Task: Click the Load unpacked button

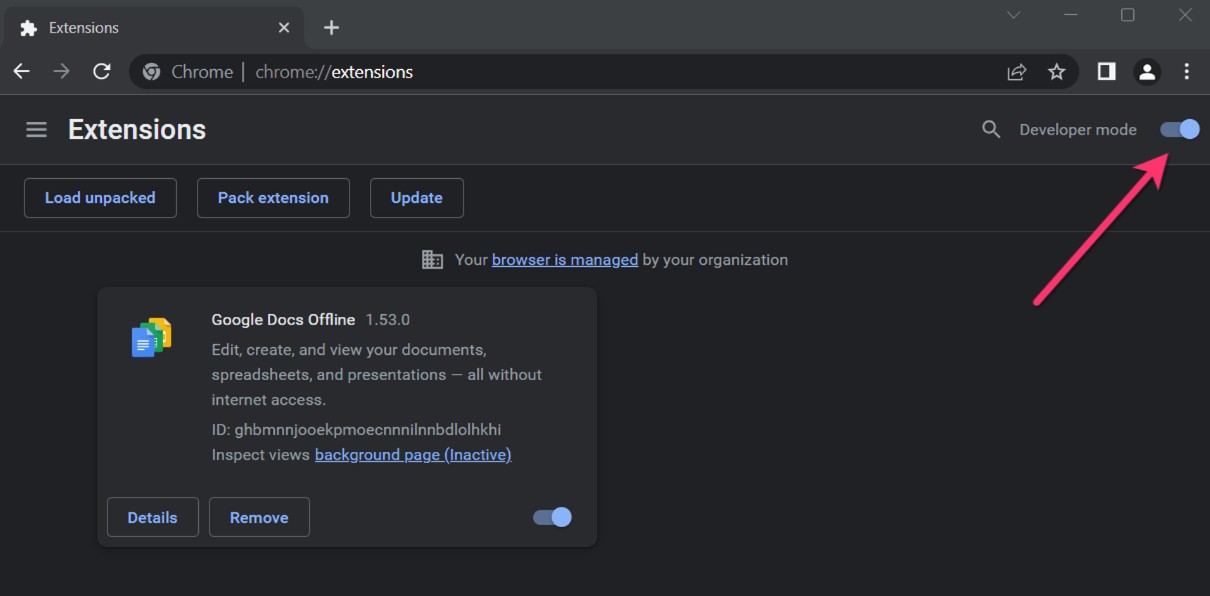Action: [100, 198]
